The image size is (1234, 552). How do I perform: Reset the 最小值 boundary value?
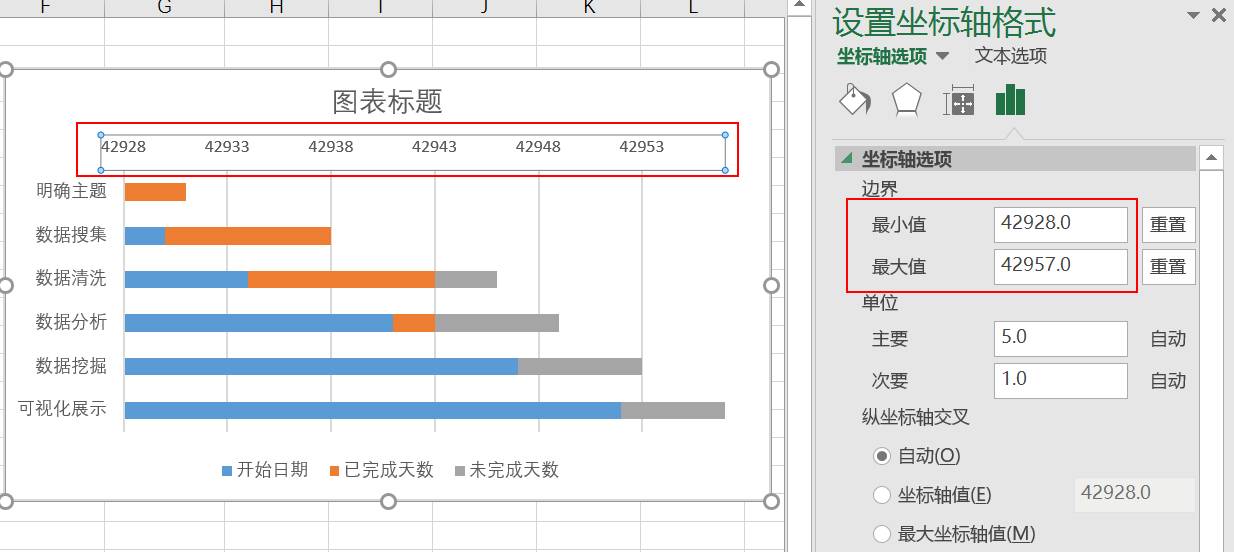pyautogui.click(x=1168, y=225)
